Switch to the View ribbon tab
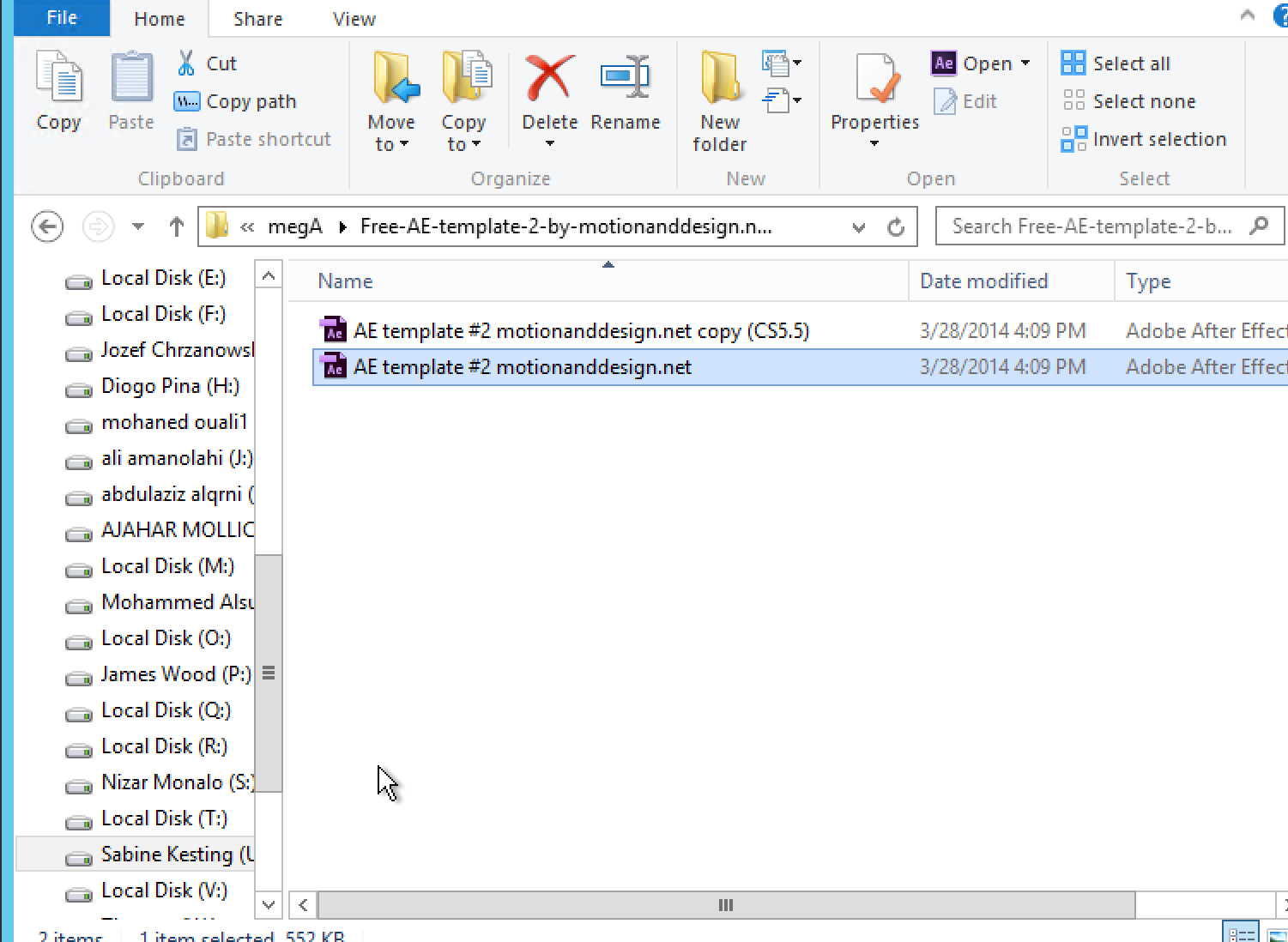The width and height of the screenshot is (1288, 942). coord(354,19)
